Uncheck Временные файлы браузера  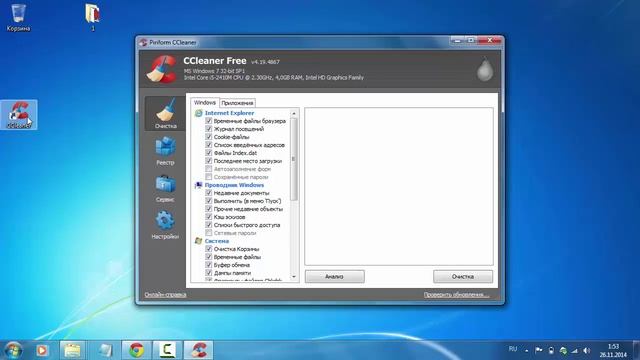click(x=209, y=121)
